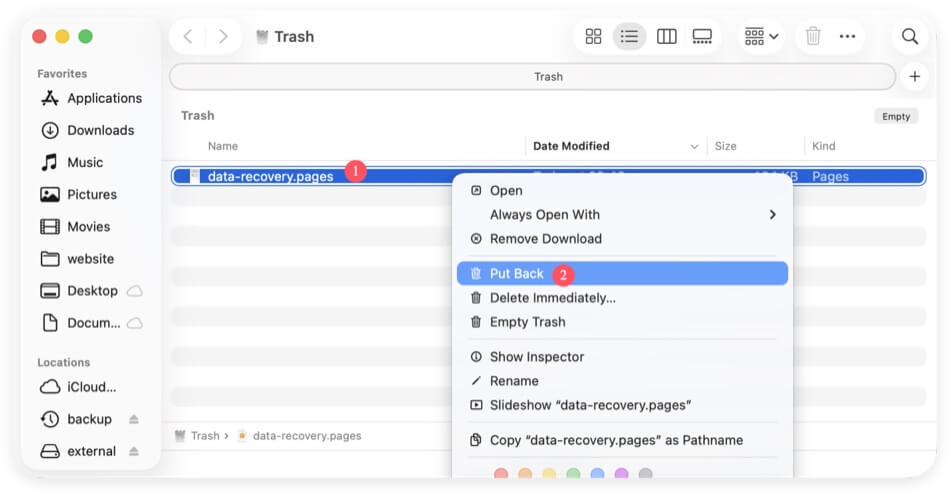Open Desktop in sidebar
Screen dimensions: 951x495
(79, 291)
